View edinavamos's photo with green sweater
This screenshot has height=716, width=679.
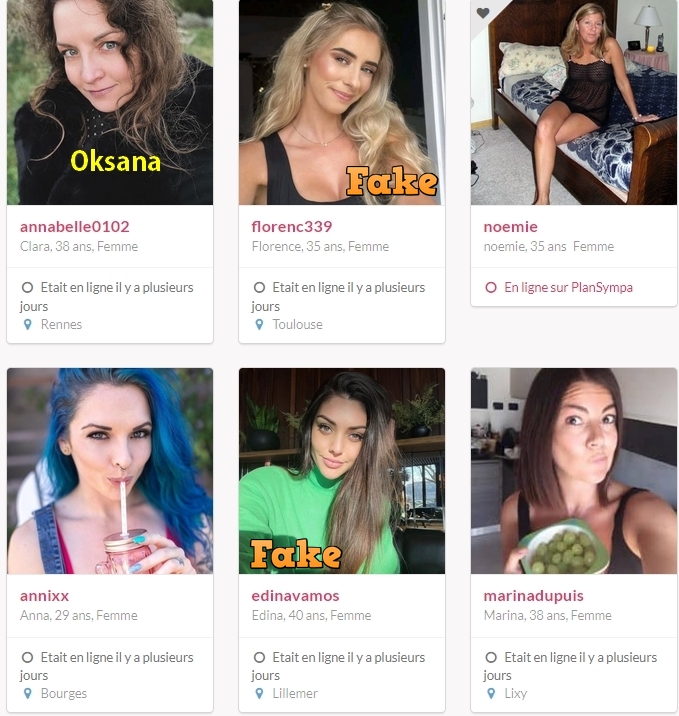342,471
